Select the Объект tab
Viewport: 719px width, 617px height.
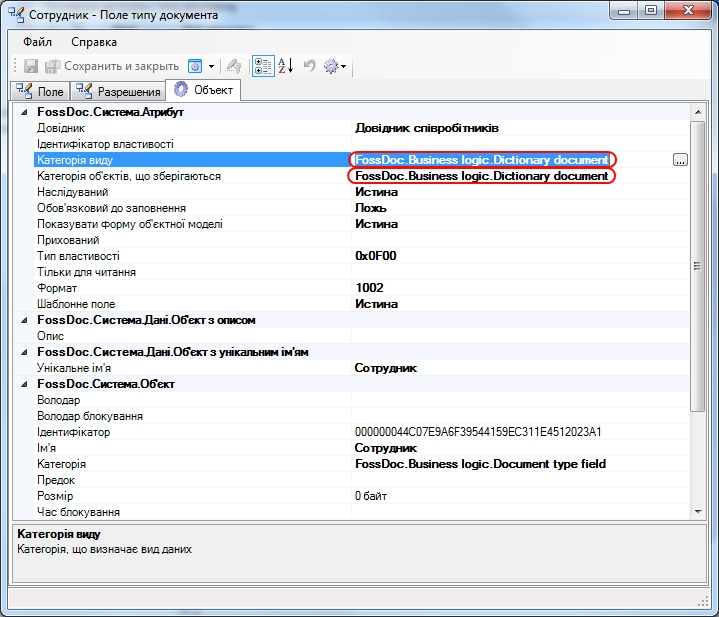[203, 89]
